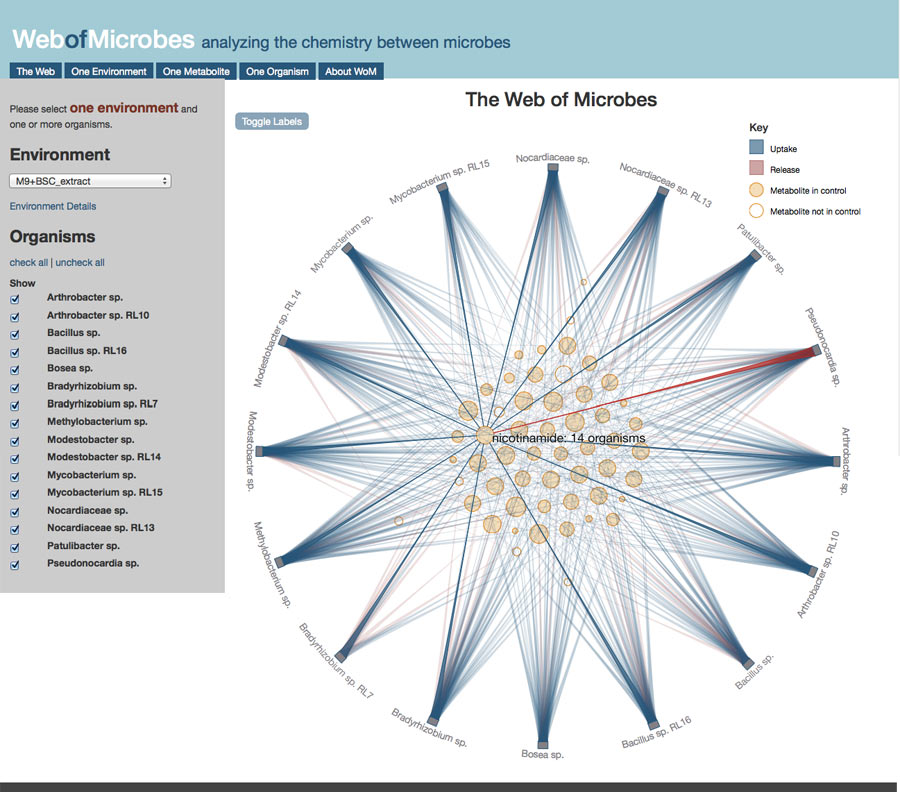Click the uncheck all link
Image resolution: width=900 pixels, height=792 pixels.
tap(80, 263)
